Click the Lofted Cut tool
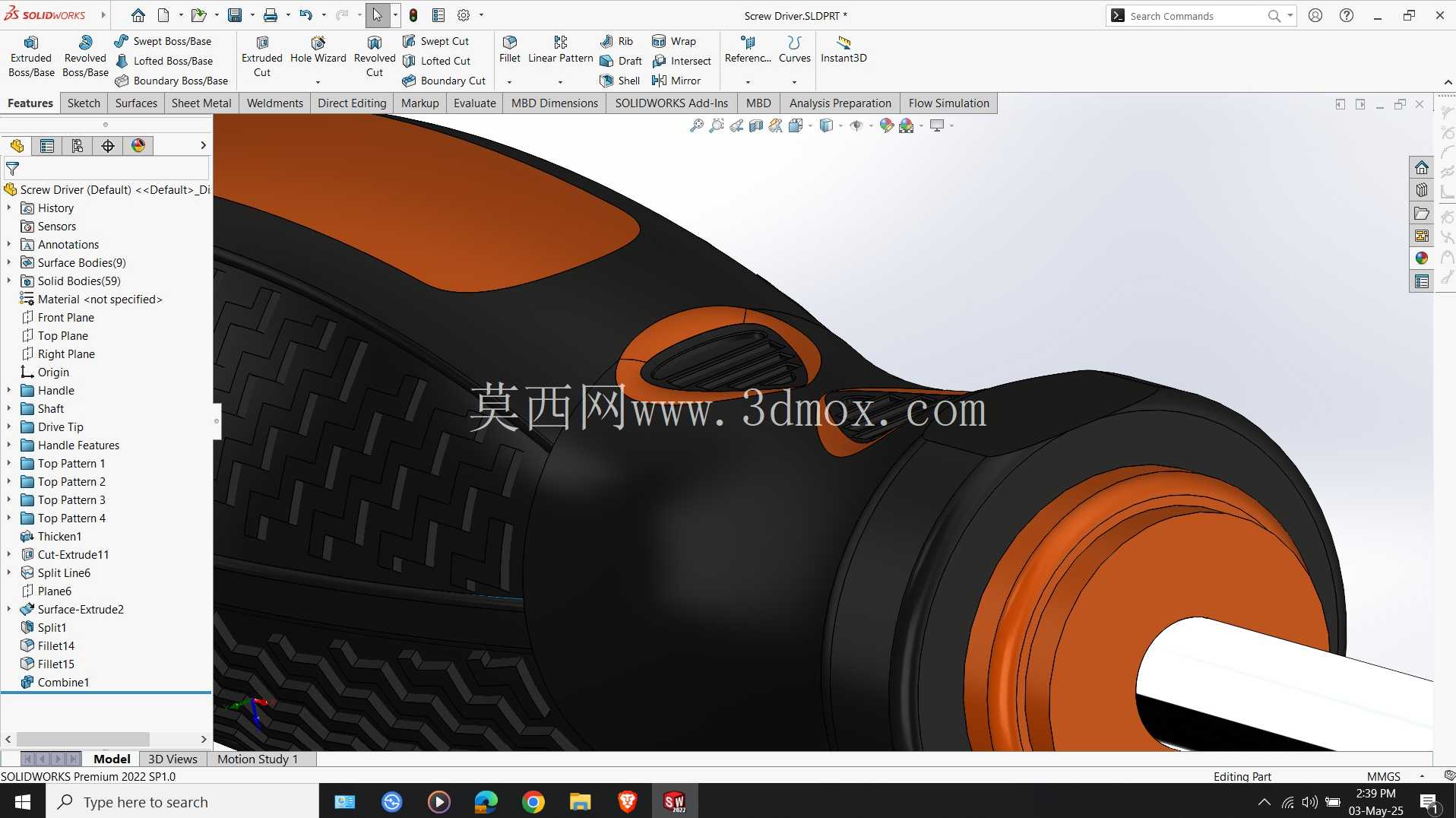Viewport: 1456px width, 818px height. (437, 61)
